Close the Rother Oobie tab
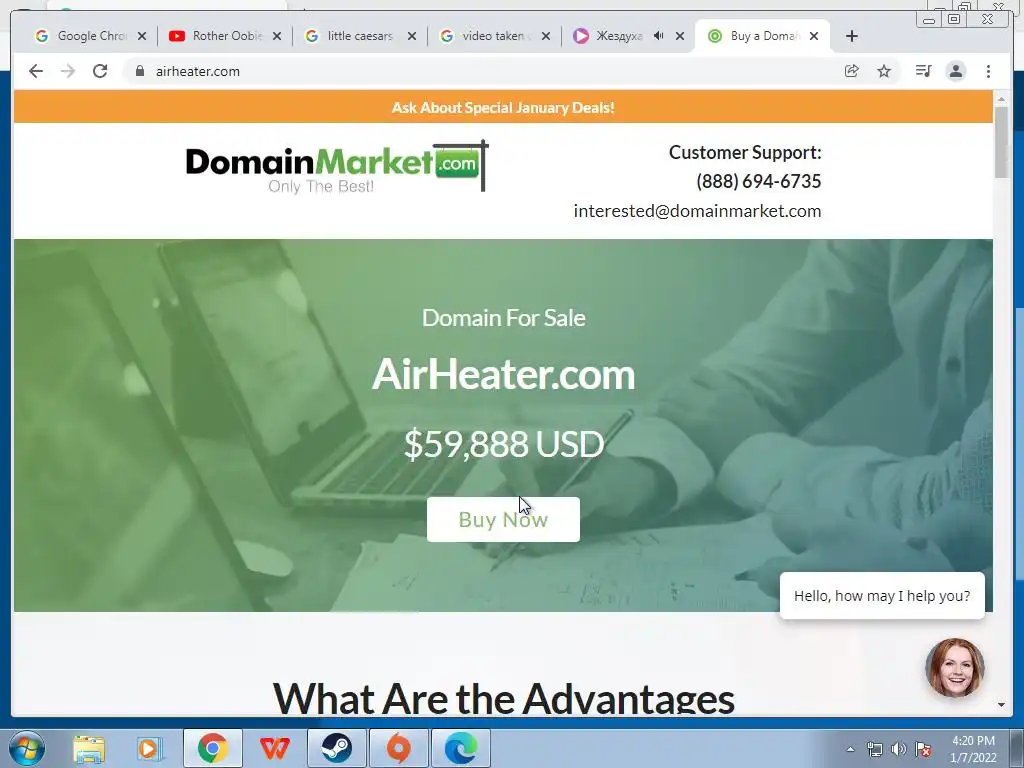The height and width of the screenshot is (768, 1024). pyautogui.click(x=277, y=36)
